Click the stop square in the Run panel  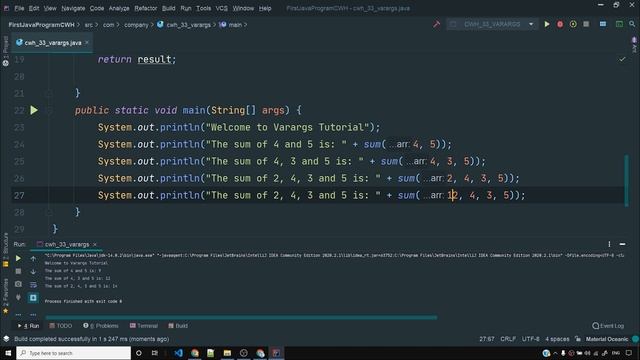pyautogui.click(x=18, y=271)
